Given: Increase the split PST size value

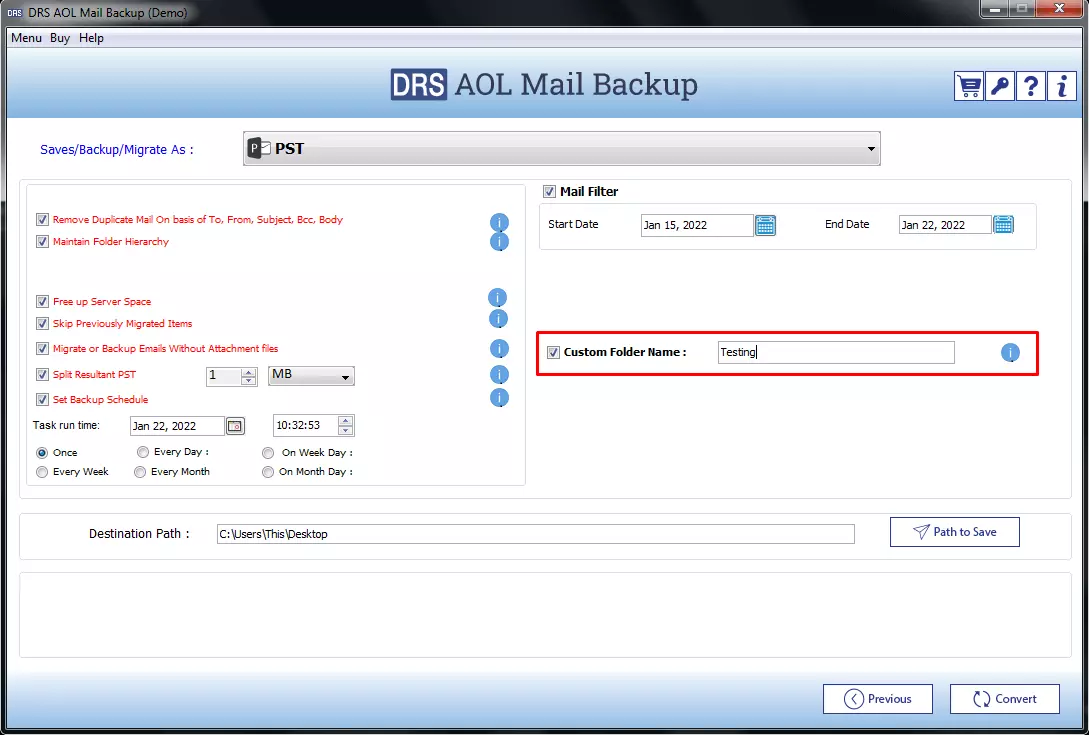Looking at the screenshot, I should pos(249,372).
